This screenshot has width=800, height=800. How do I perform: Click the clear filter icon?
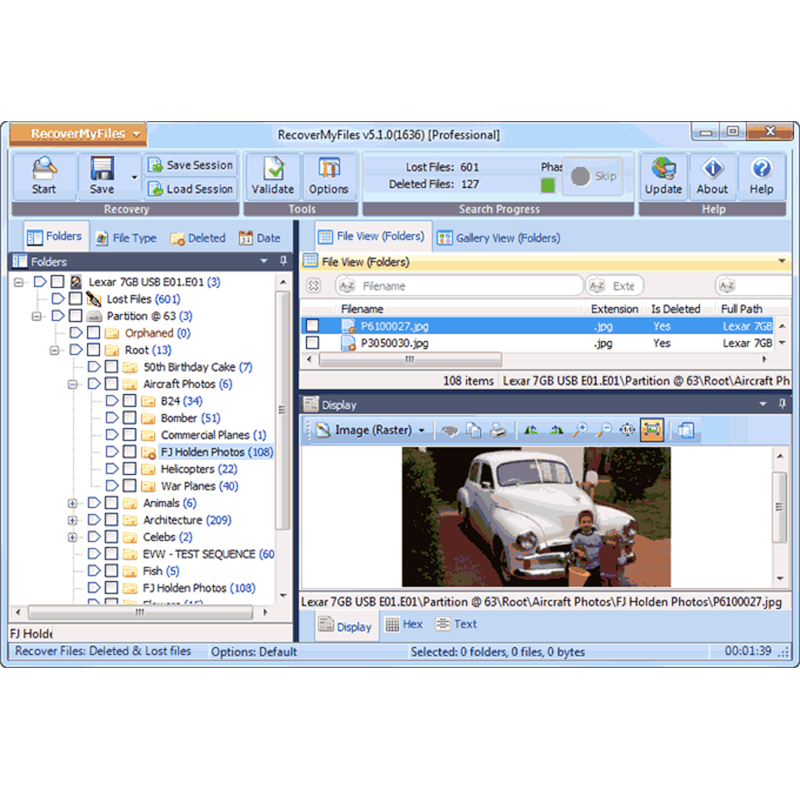(x=314, y=286)
